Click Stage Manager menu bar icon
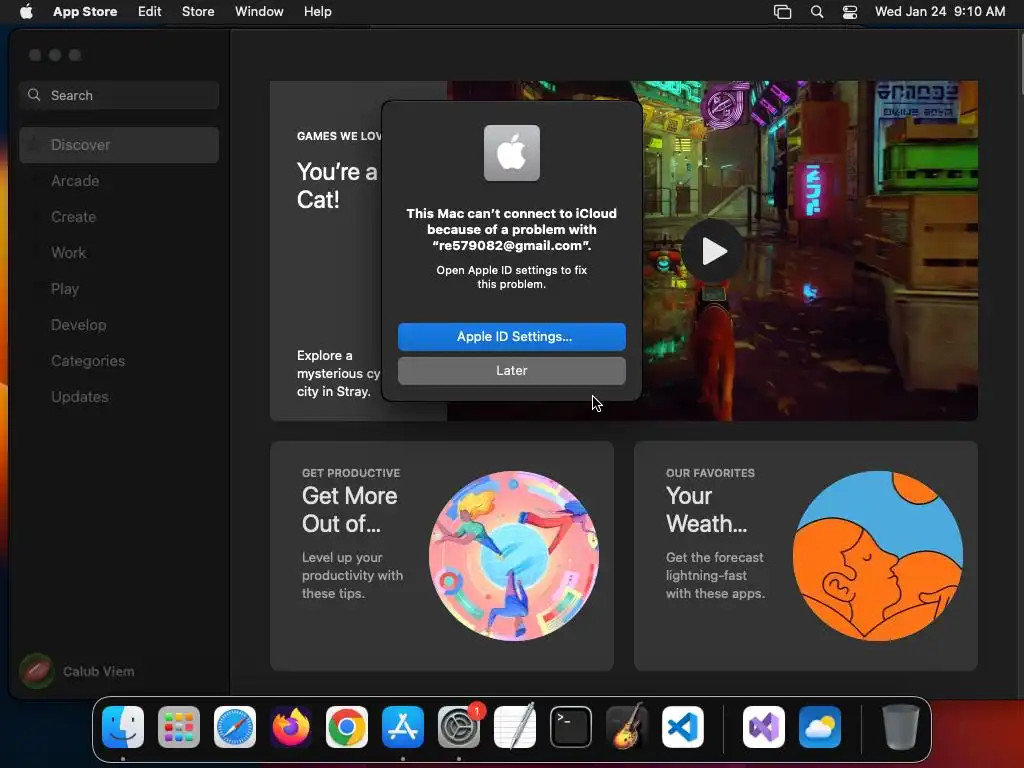The width and height of the screenshot is (1024, 768). [x=782, y=12]
